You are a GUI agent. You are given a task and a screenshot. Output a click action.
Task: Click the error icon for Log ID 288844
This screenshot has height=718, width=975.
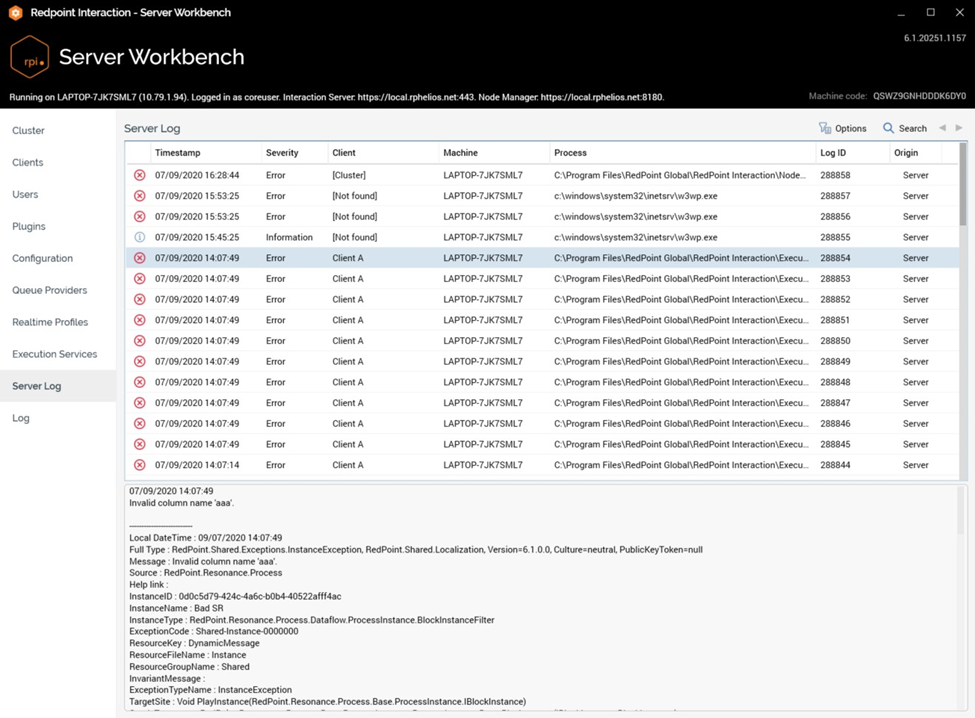[139, 465]
